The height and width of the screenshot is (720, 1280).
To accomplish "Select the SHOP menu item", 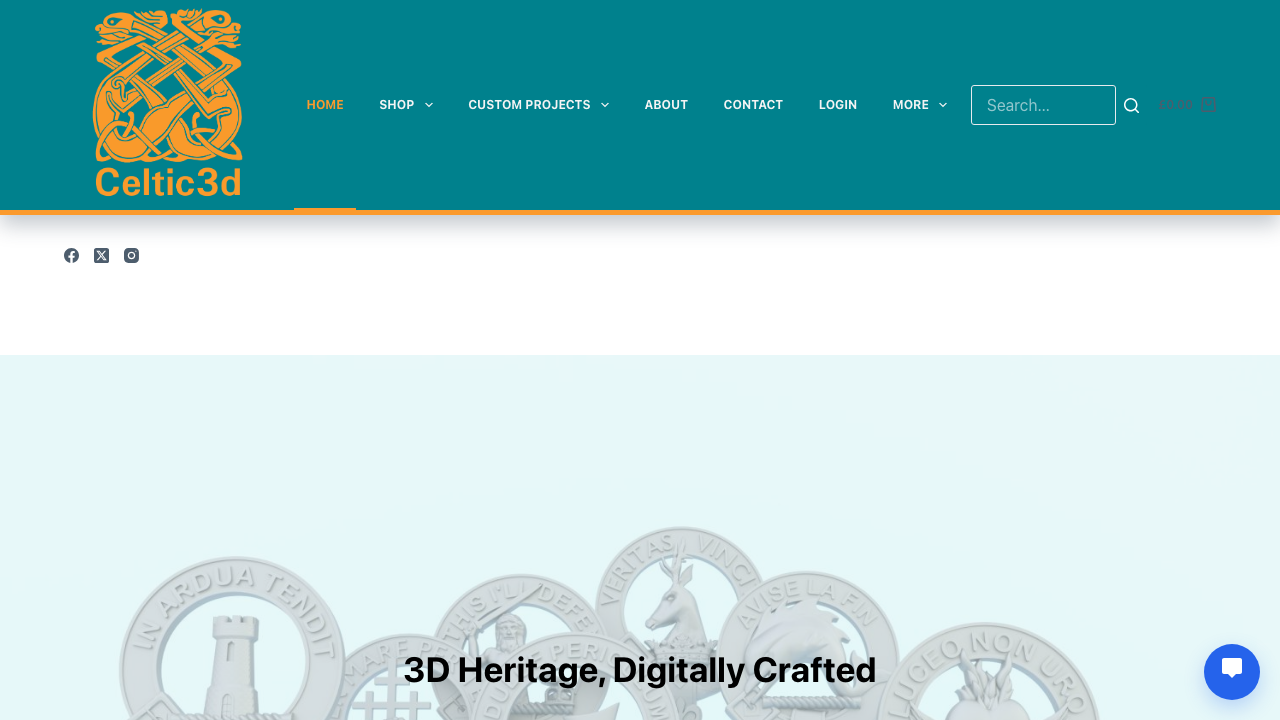I will 396,104.
